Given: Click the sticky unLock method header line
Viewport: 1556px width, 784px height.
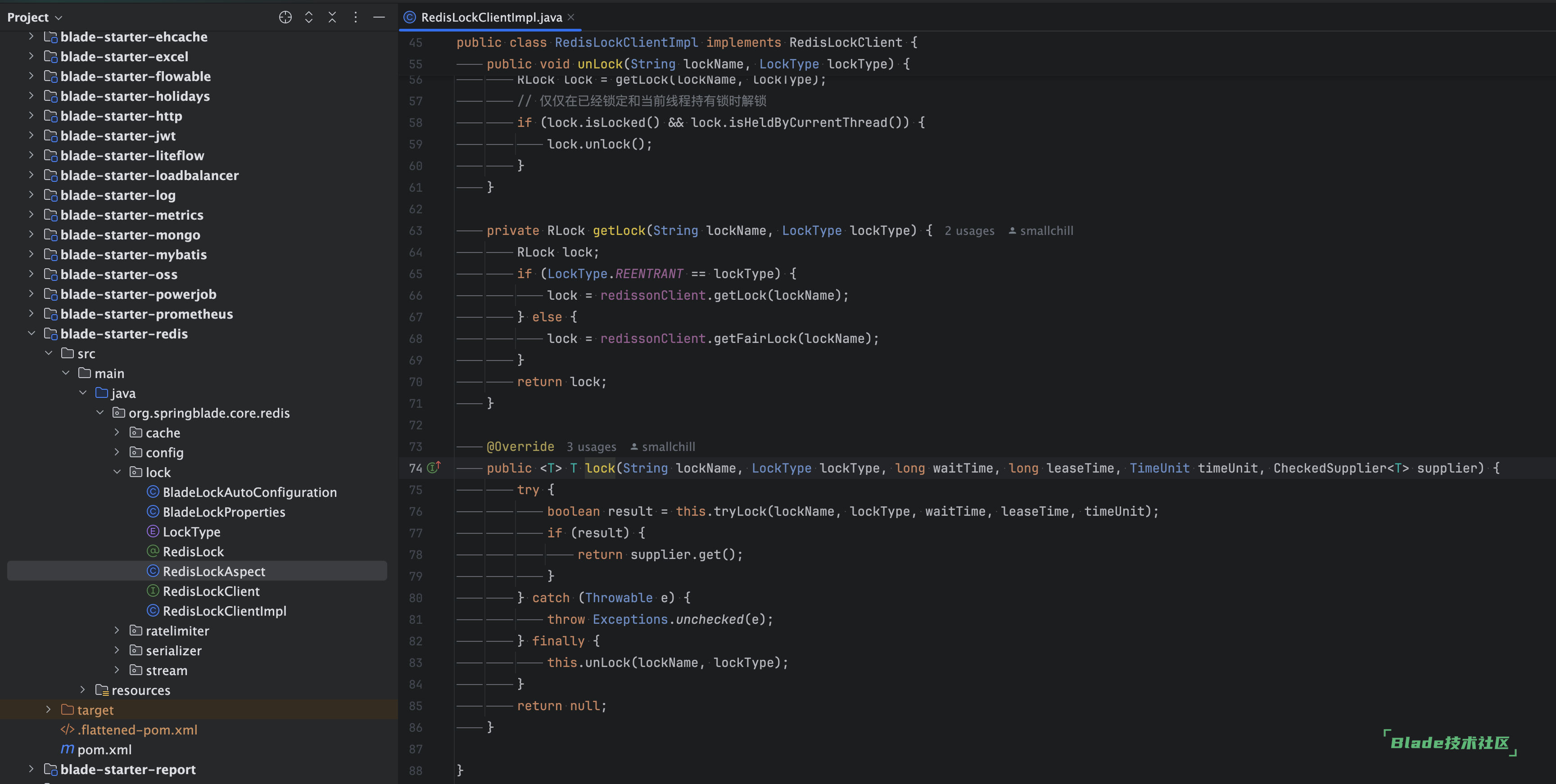Looking at the screenshot, I should tap(698, 64).
